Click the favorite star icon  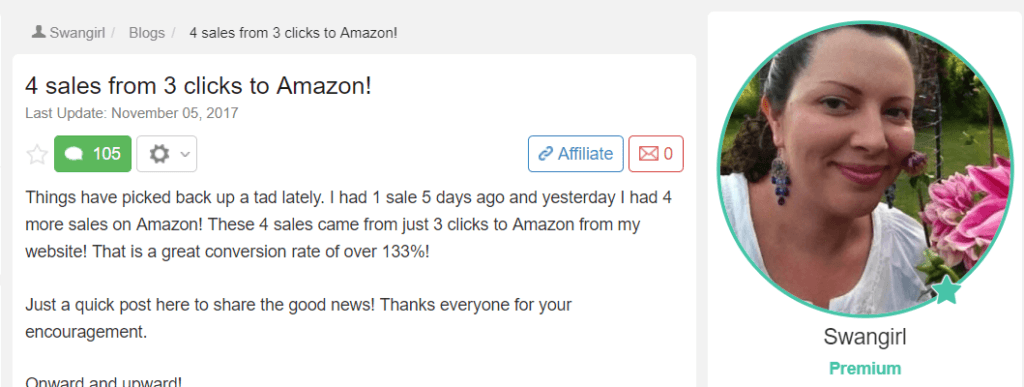point(37,155)
